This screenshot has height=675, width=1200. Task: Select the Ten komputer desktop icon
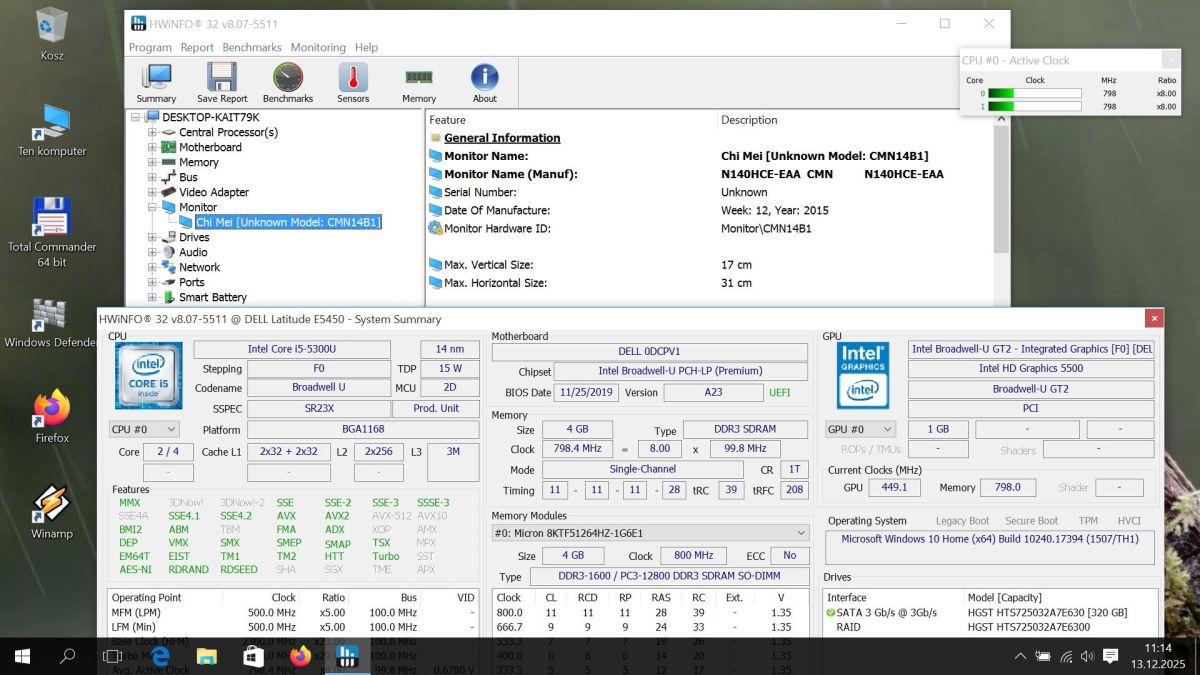52,130
